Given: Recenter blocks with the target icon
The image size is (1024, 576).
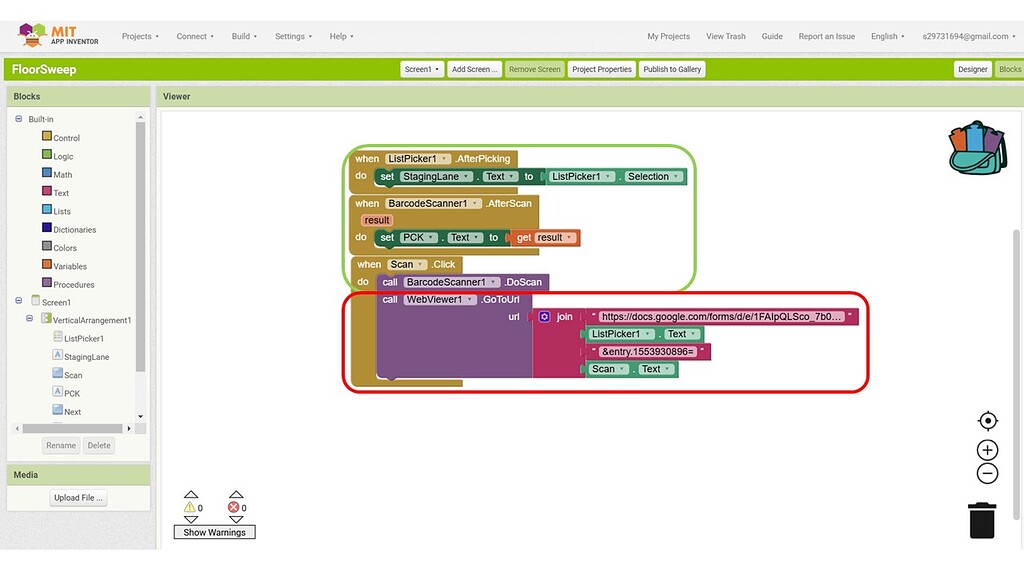Looking at the screenshot, I should (x=987, y=420).
